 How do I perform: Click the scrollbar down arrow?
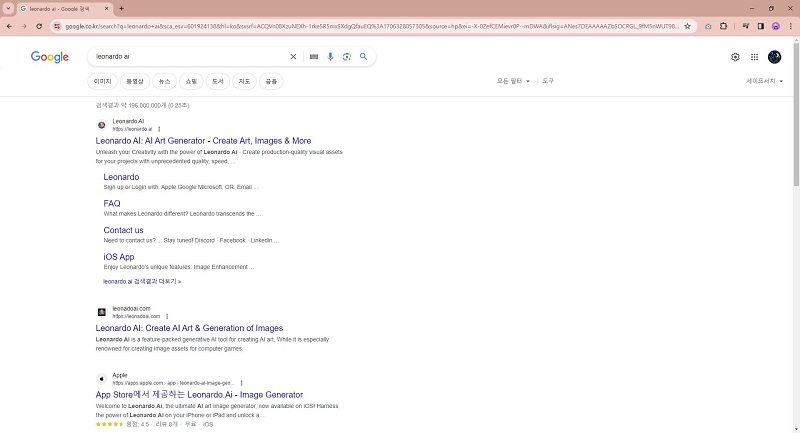[x=796, y=429]
